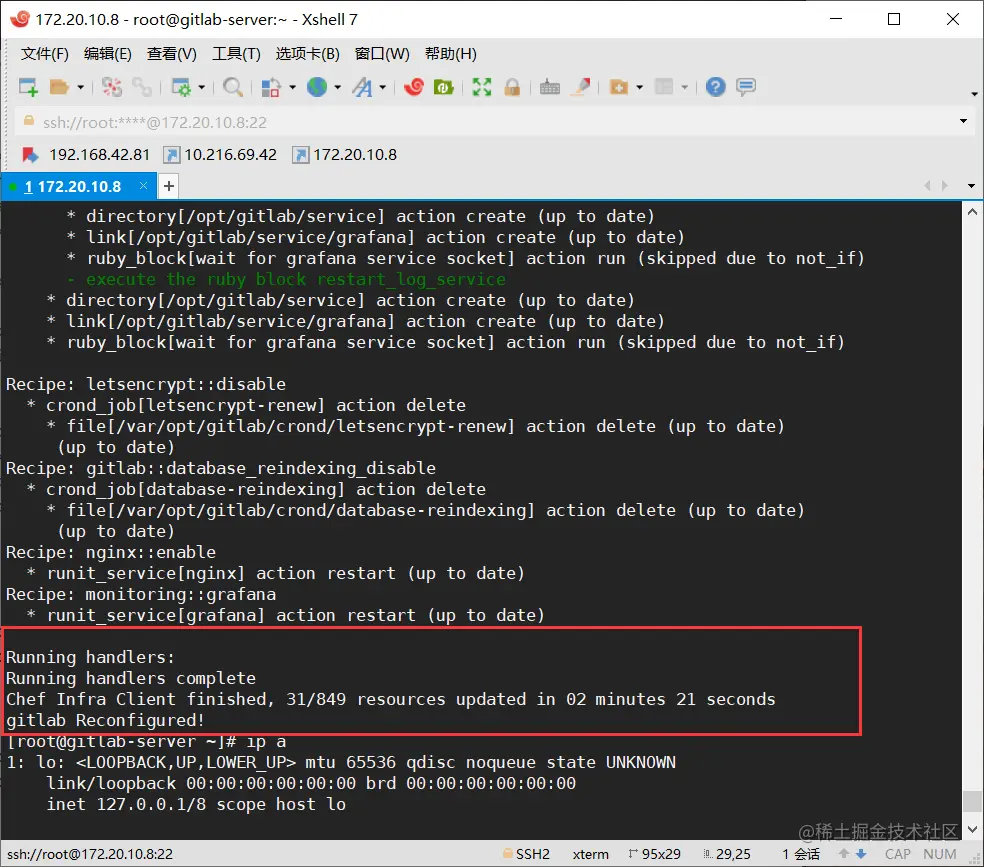The height and width of the screenshot is (867, 984).
Task: Click the Highlight marker pen icon
Action: 580,87
